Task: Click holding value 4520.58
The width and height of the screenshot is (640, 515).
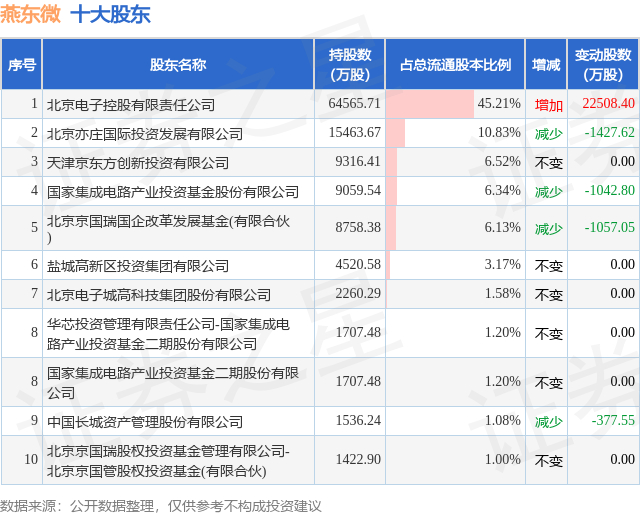Action: (358, 264)
